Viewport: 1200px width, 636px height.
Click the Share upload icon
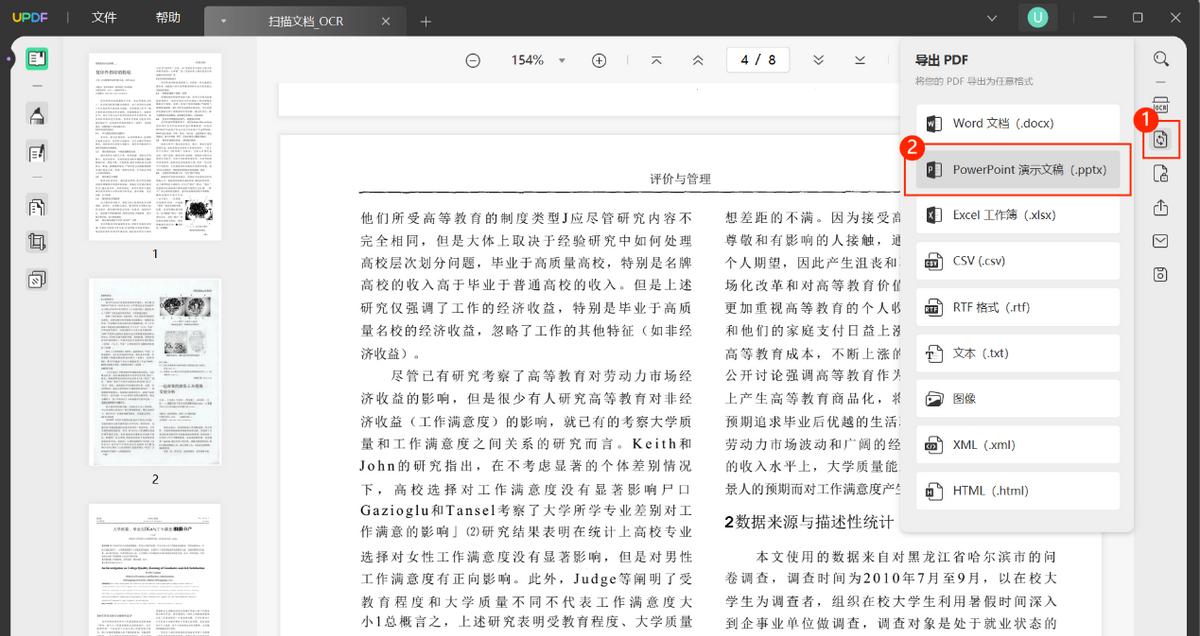[1160, 209]
